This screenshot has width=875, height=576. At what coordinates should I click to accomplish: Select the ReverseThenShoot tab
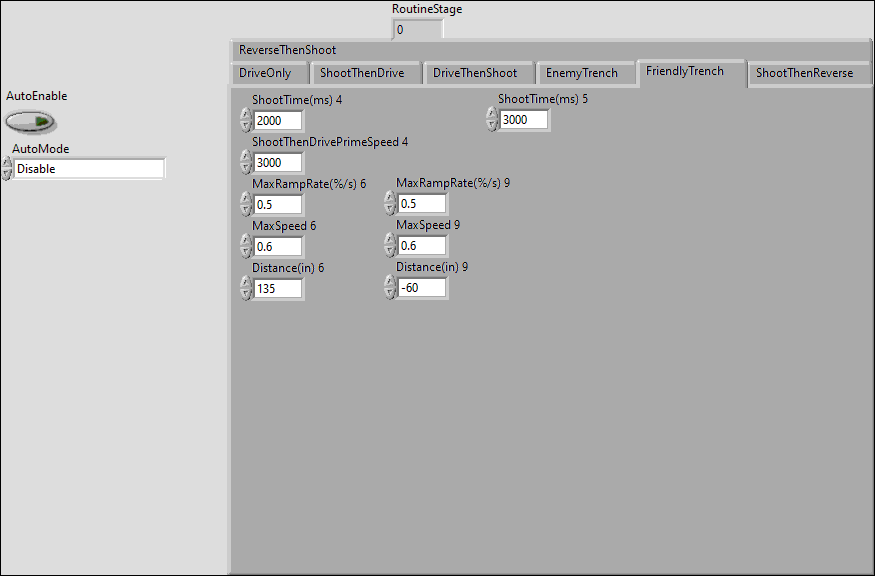click(288, 50)
